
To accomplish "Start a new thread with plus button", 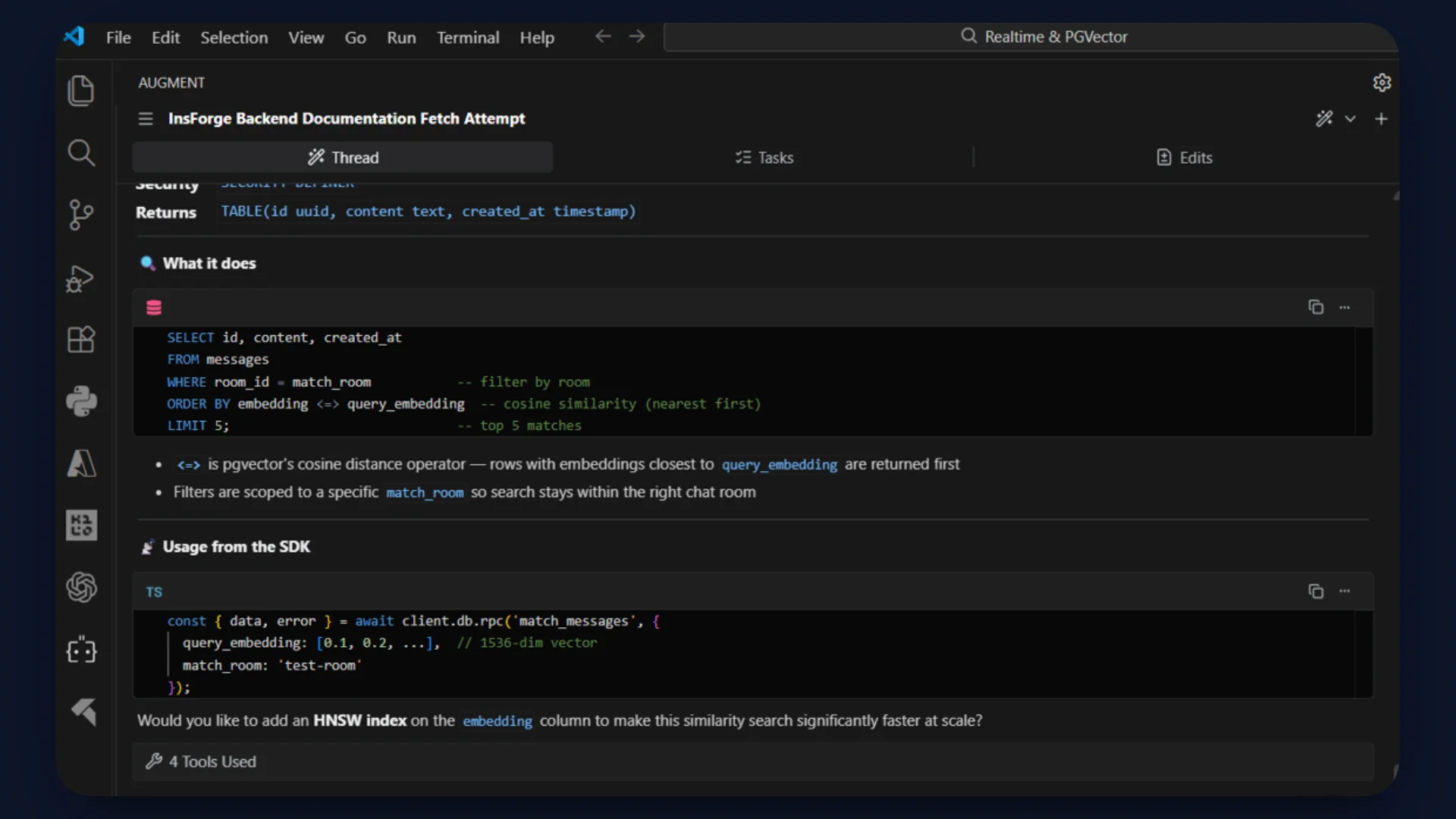I will 1381,119.
